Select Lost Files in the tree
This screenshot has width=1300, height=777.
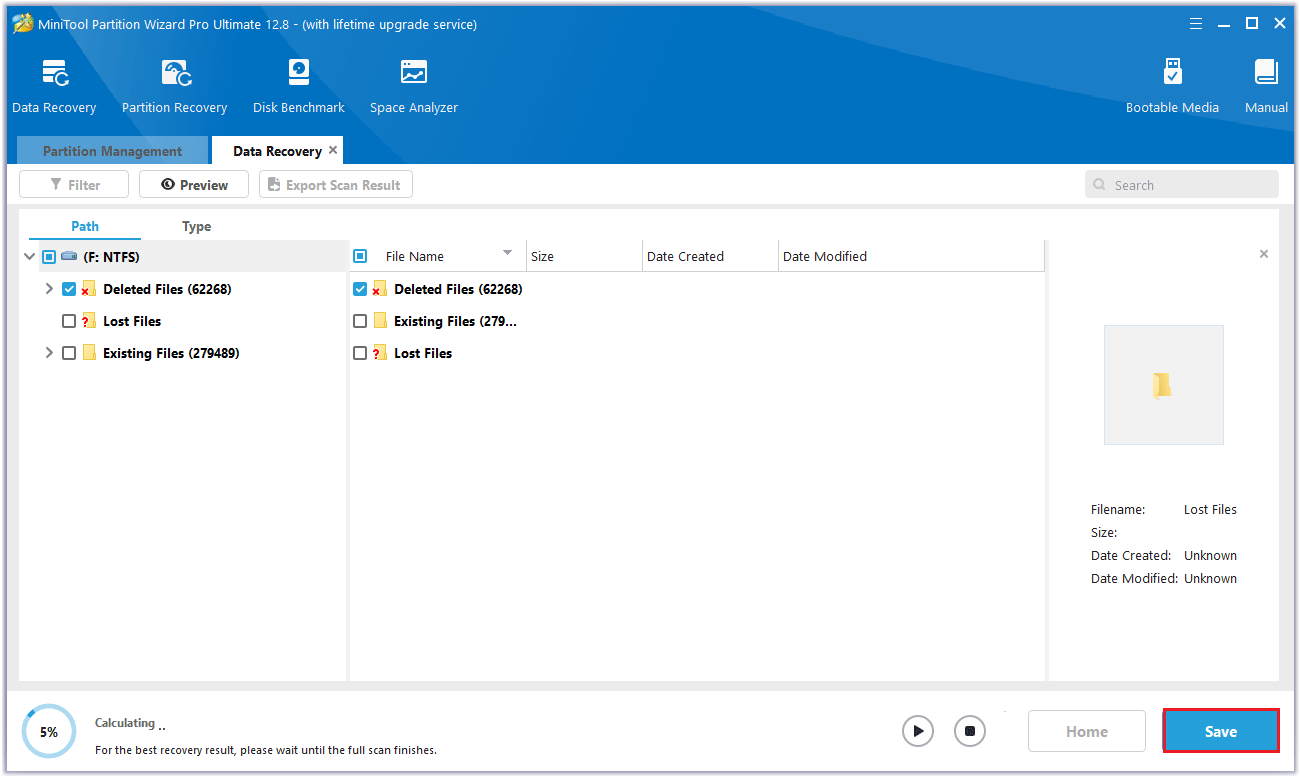point(132,321)
